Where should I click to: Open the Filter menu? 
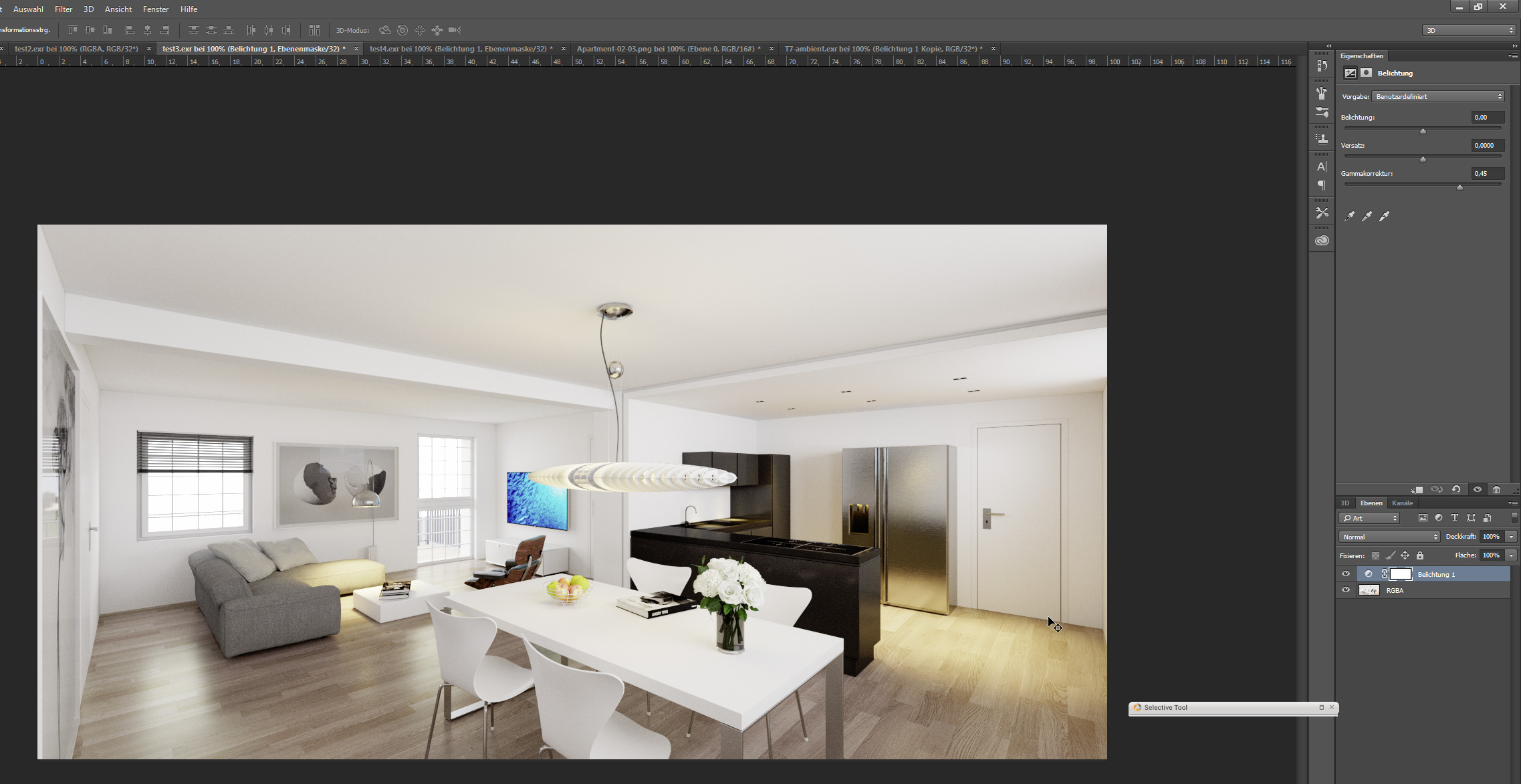64,9
